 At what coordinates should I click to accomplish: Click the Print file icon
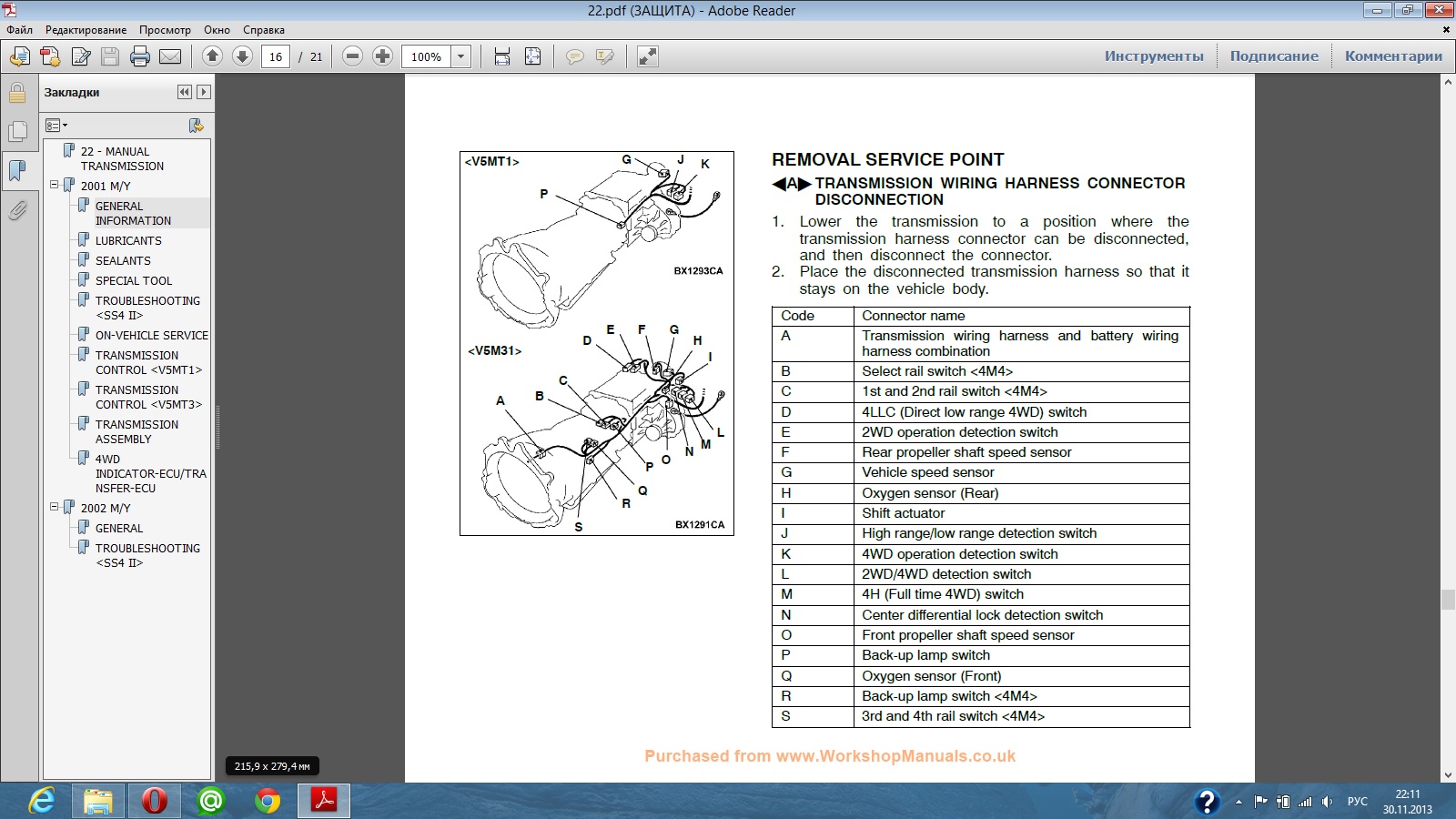pos(140,56)
